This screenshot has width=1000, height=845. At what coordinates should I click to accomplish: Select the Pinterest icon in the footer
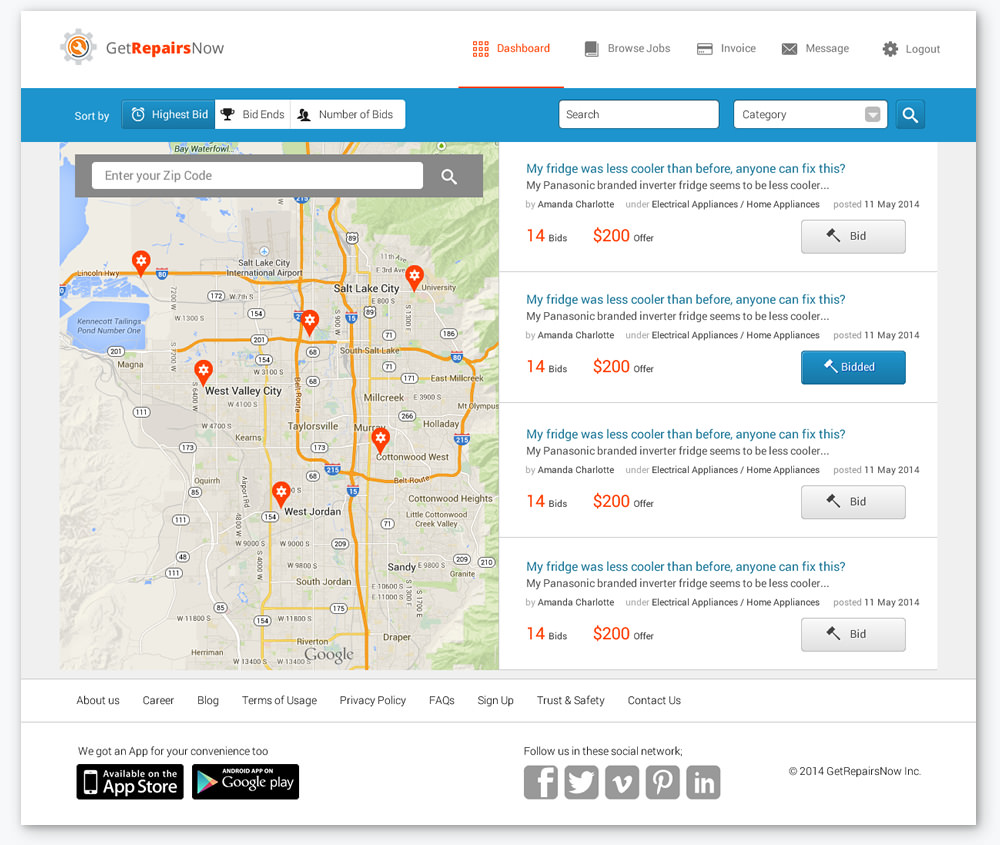point(663,782)
